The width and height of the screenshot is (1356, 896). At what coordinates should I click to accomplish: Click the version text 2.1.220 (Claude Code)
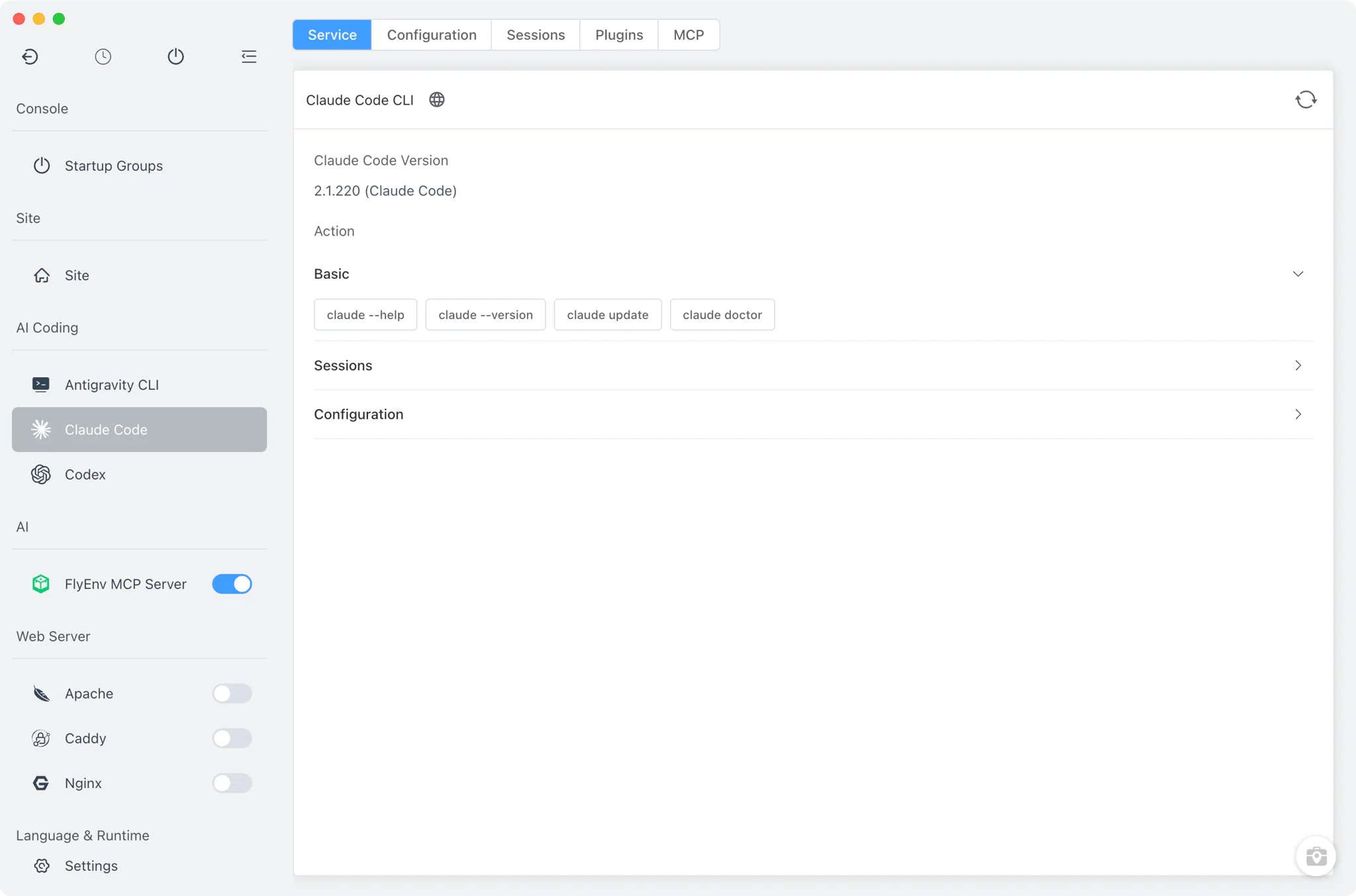point(385,191)
